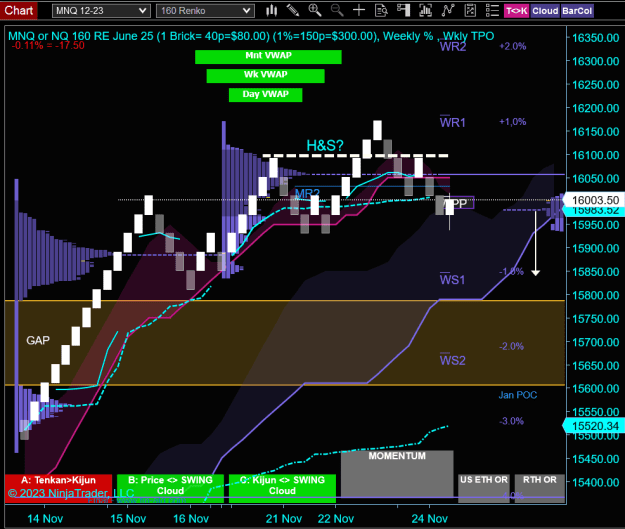Open the chart trader panel icon
The height and width of the screenshot is (529, 625).
(x=403, y=10)
